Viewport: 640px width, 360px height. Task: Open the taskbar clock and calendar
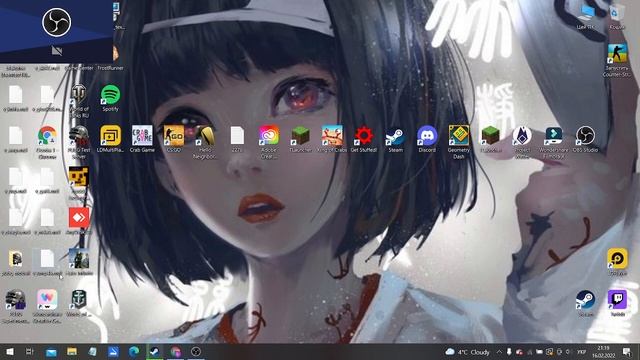pos(603,351)
